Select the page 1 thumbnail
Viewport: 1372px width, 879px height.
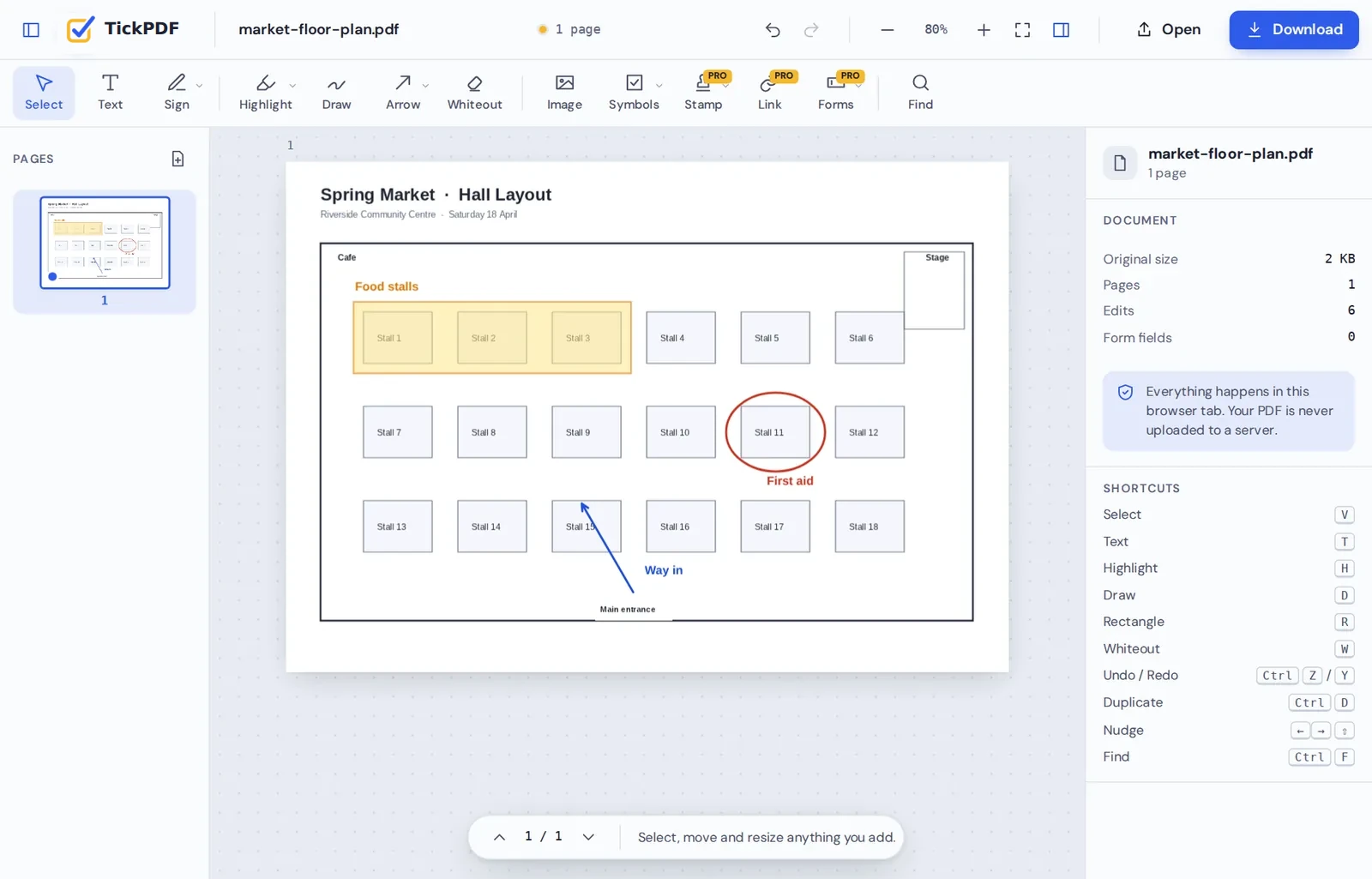pyautogui.click(x=105, y=243)
